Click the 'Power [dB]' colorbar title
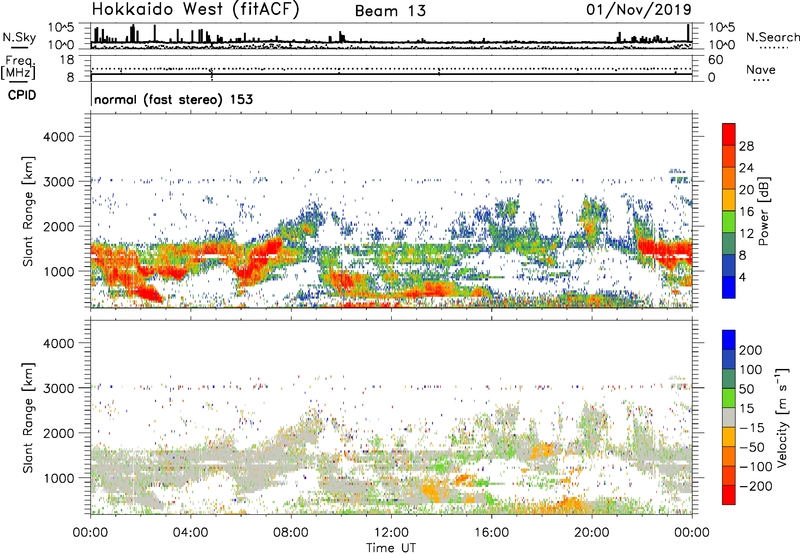 pos(764,211)
